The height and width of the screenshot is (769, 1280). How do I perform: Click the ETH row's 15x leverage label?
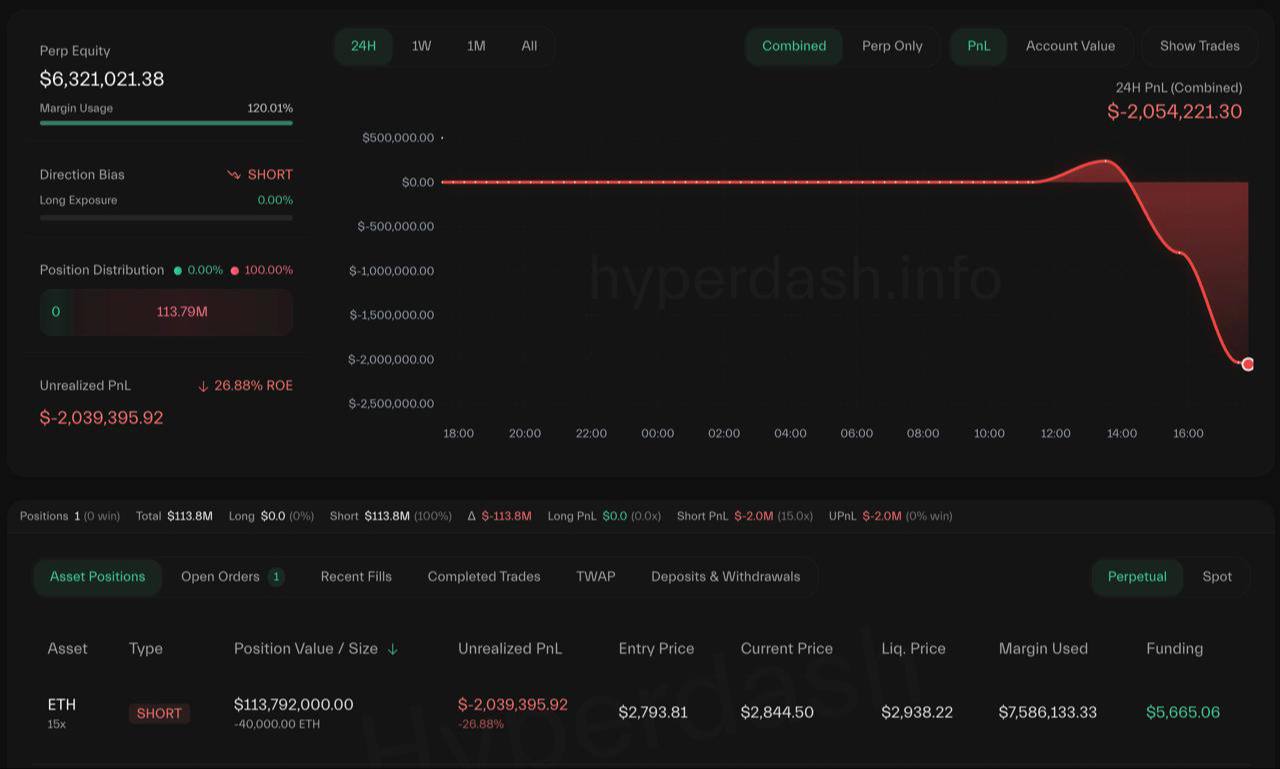tap(57, 724)
